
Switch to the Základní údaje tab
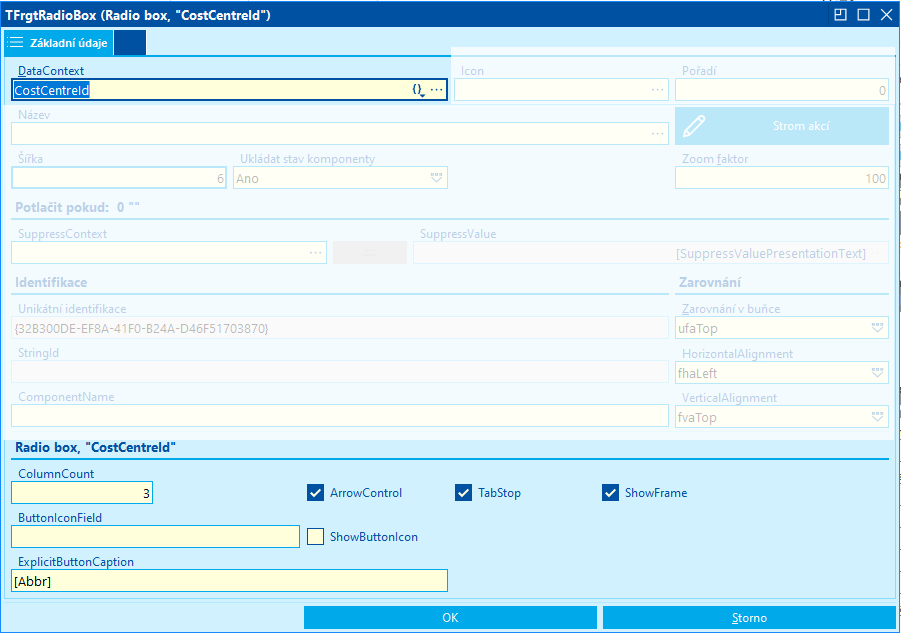coord(59,43)
